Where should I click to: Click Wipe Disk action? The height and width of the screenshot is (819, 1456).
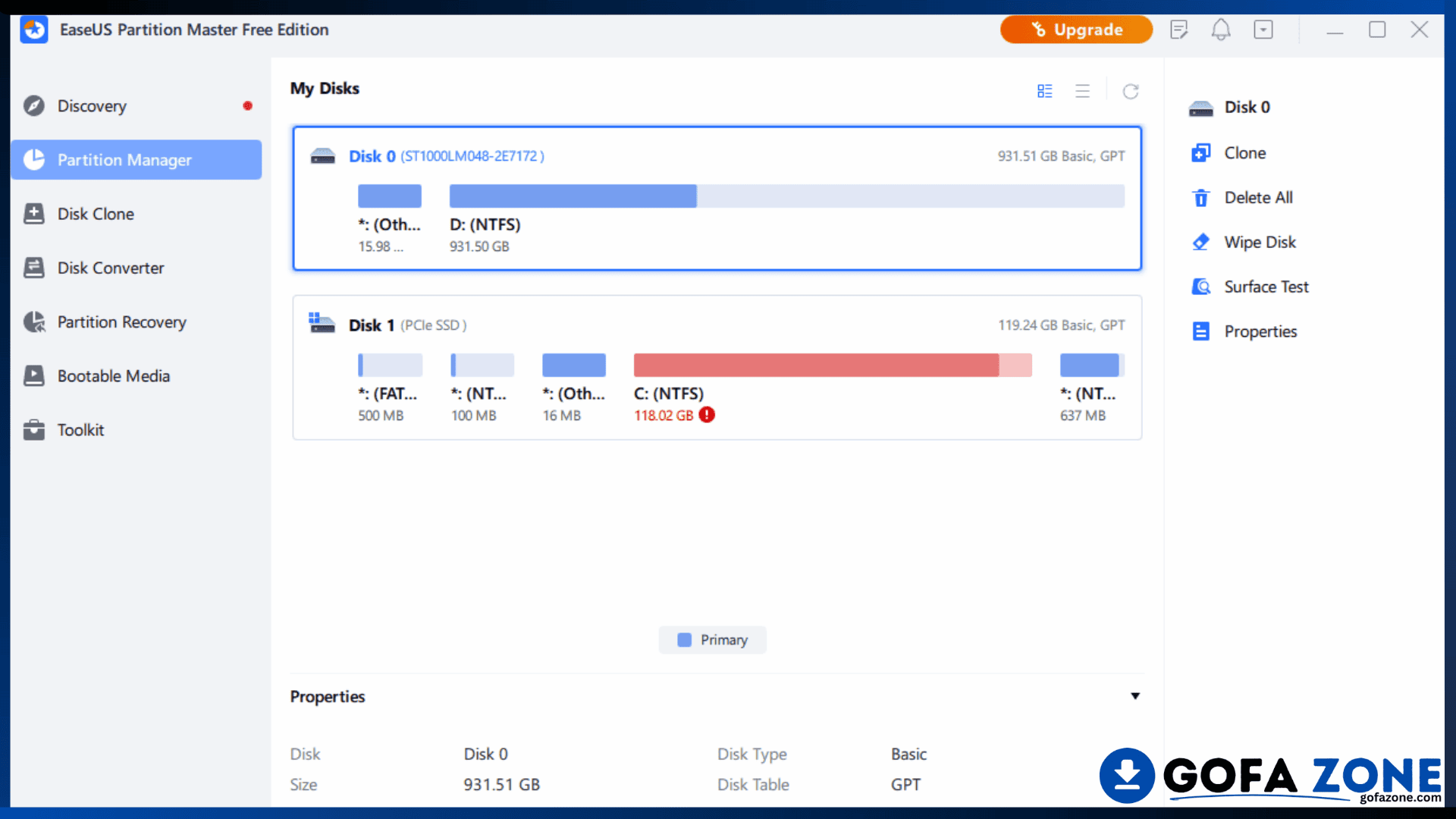pyautogui.click(x=1260, y=242)
